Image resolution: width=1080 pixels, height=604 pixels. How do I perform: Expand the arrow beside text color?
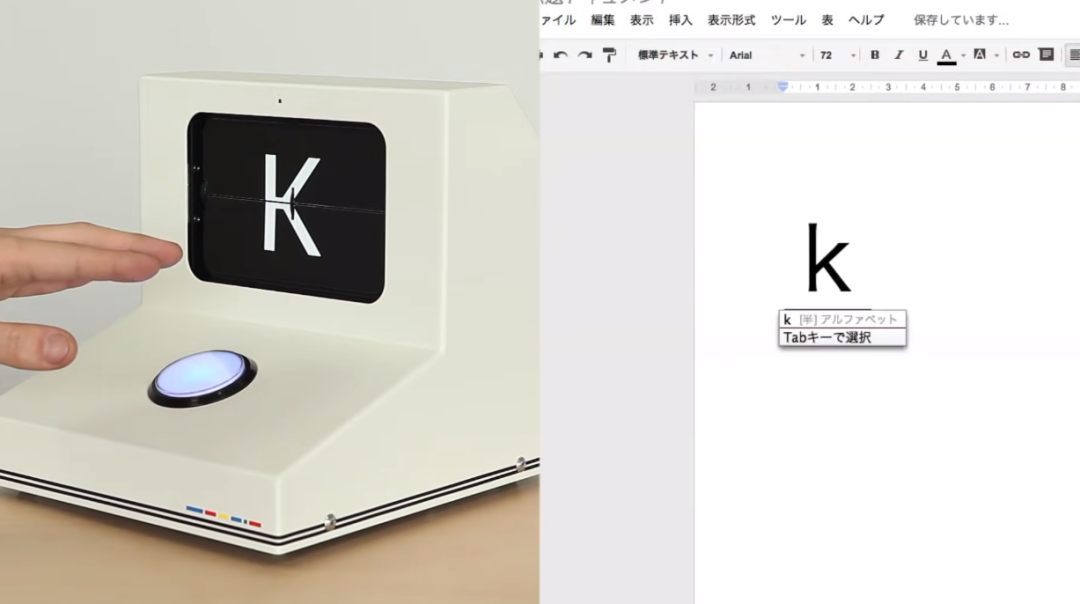(x=963, y=56)
